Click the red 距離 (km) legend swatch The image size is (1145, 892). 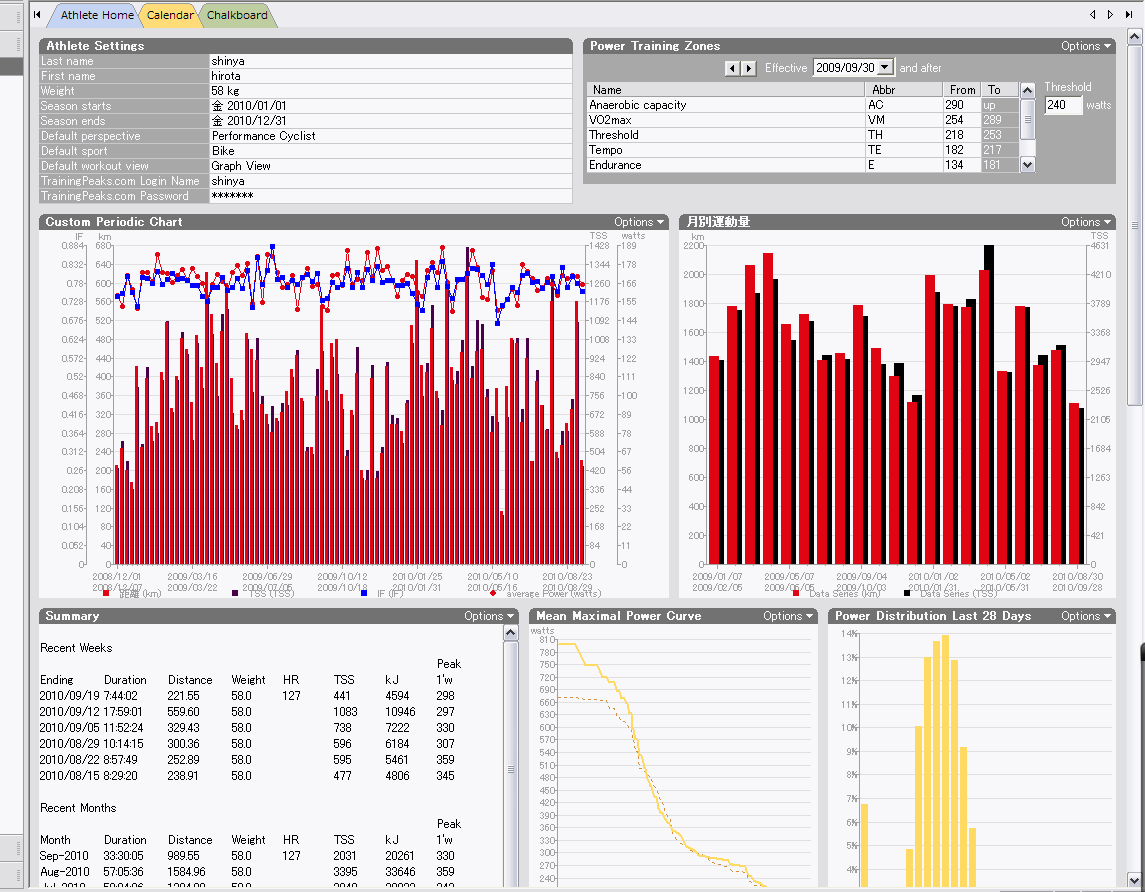pos(107,593)
